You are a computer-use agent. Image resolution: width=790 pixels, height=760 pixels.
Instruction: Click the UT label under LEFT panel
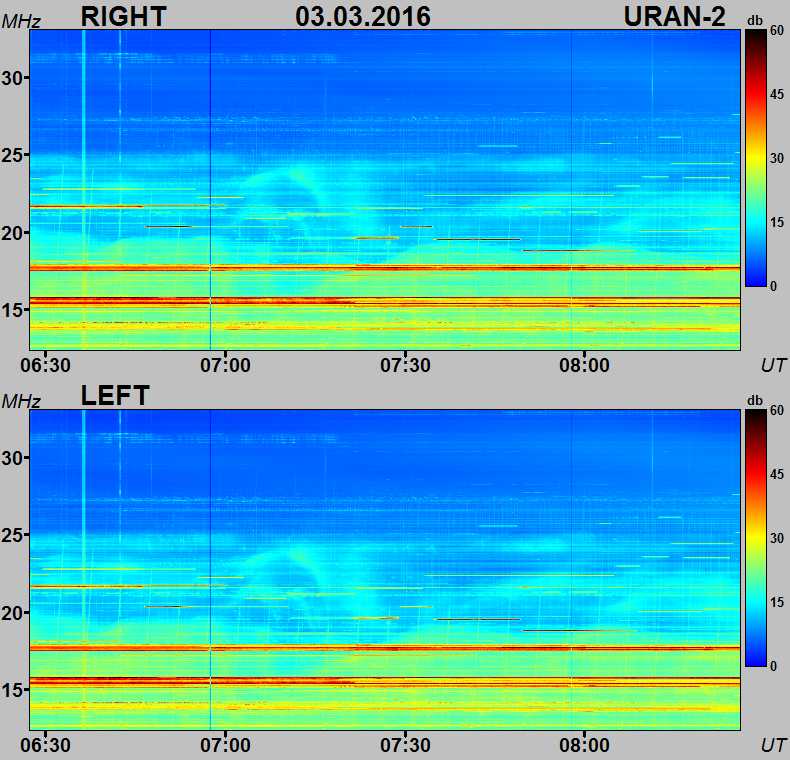[x=773, y=745]
